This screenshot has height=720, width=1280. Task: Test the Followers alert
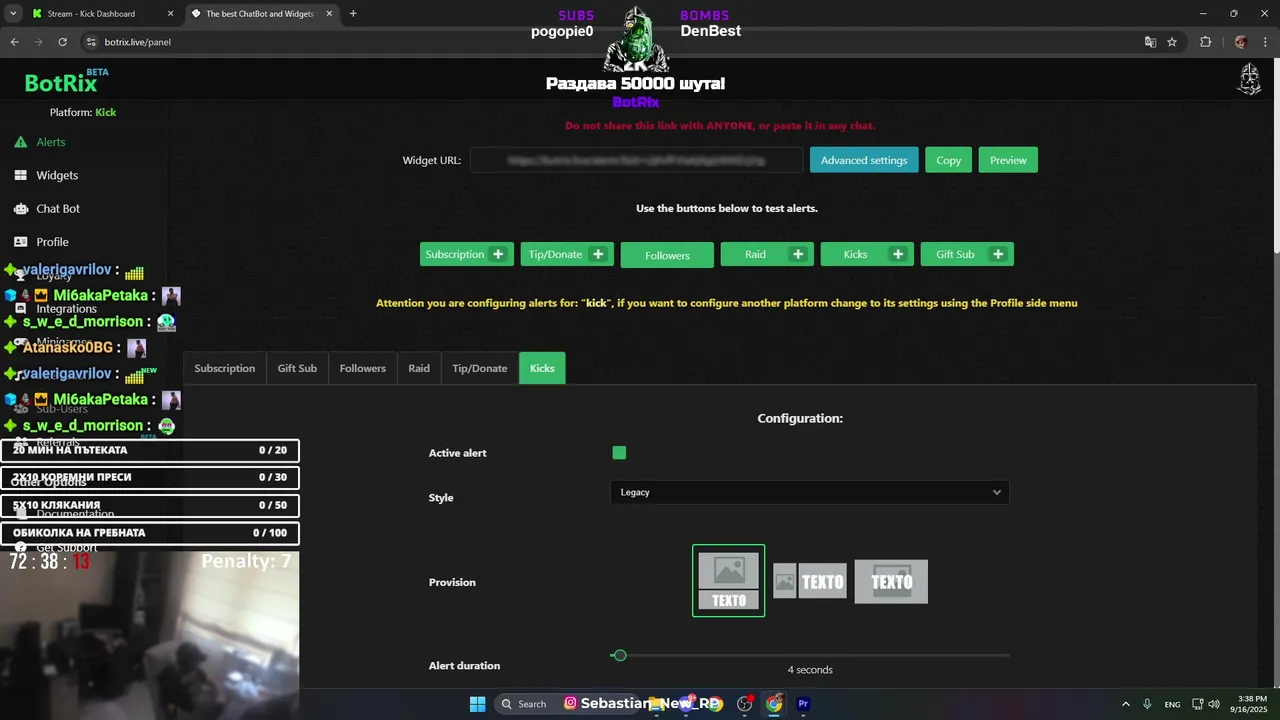tap(667, 255)
